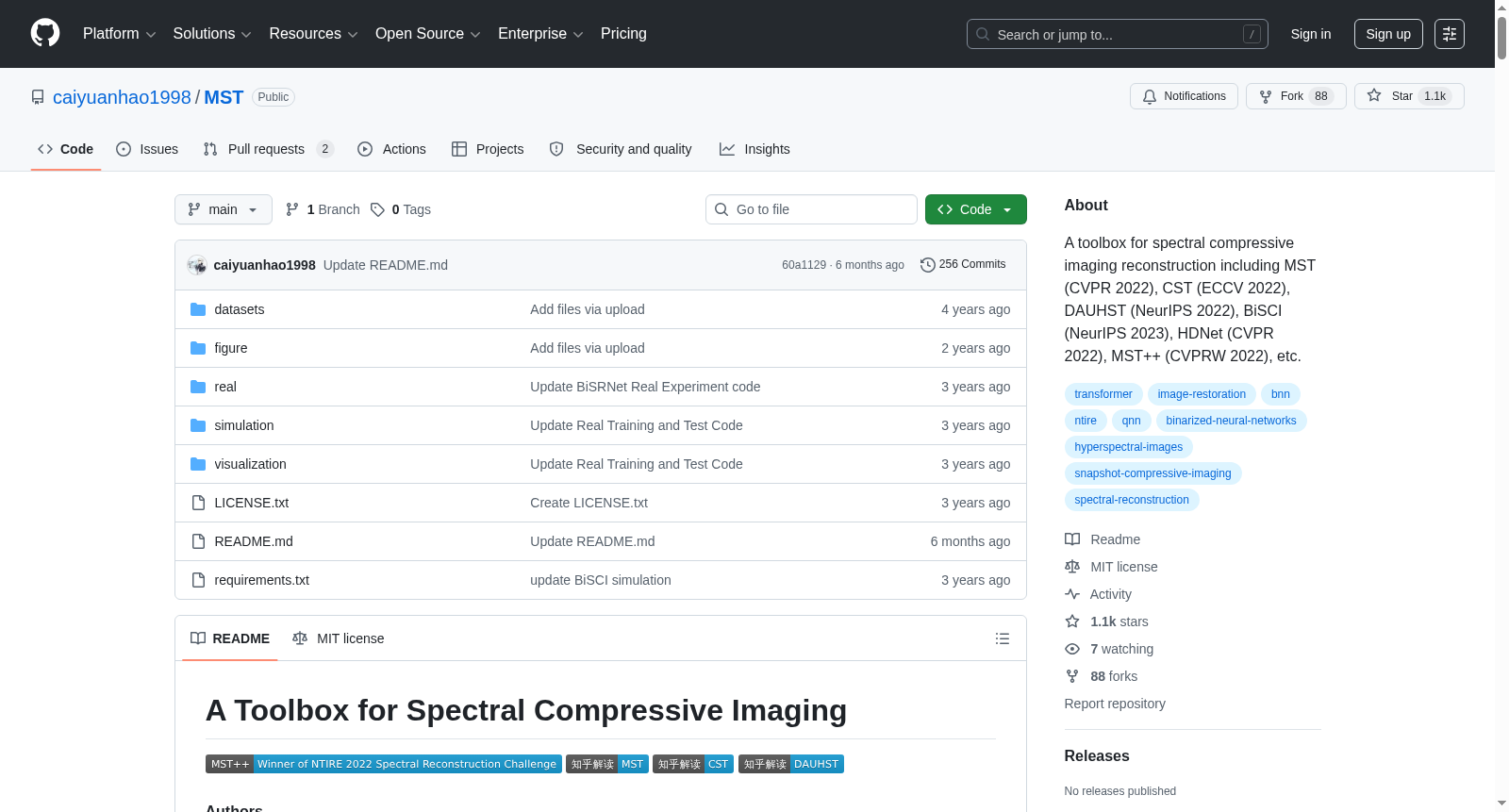Screen dimensions: 1509x812
Task: Click the Go to file input
Action: coord(811,209)
